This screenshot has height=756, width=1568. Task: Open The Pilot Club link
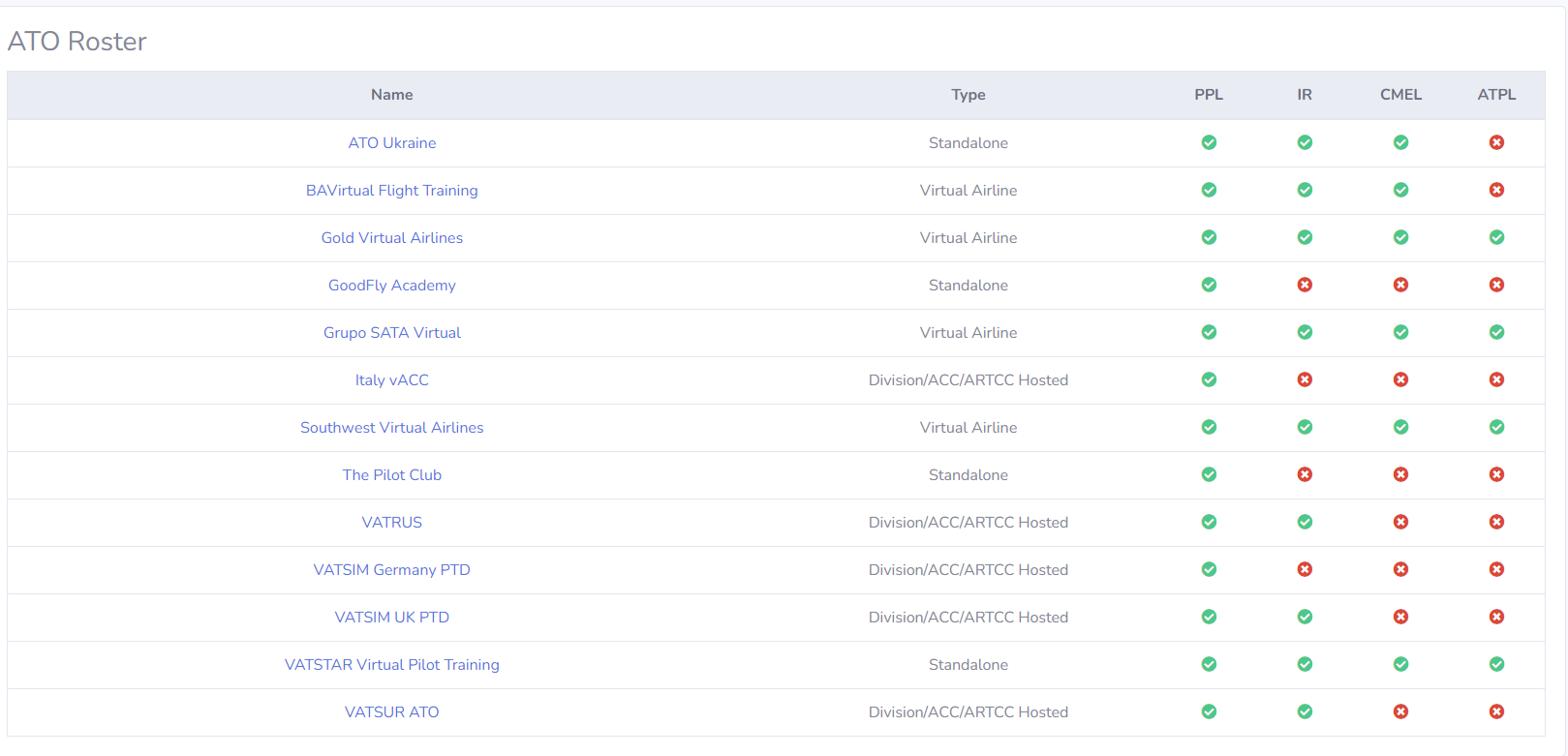pyautogui.click(x=392, y=475)
